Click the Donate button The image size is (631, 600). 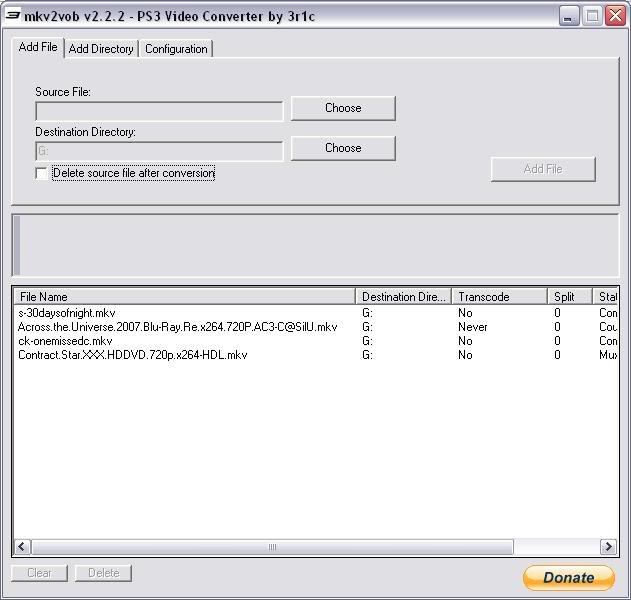[x=568, y=577]
